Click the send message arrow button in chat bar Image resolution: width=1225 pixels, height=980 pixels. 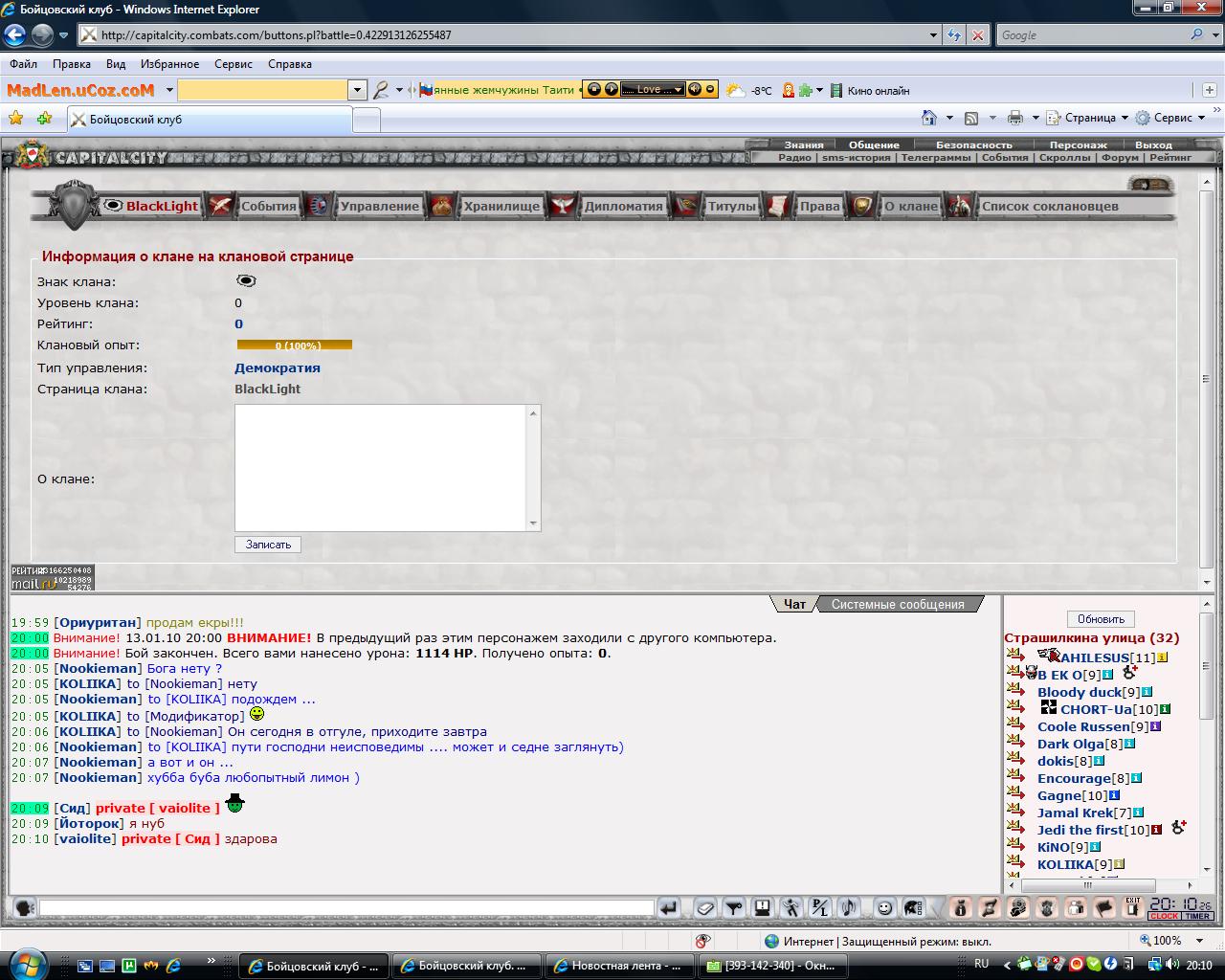click(670, 907)
